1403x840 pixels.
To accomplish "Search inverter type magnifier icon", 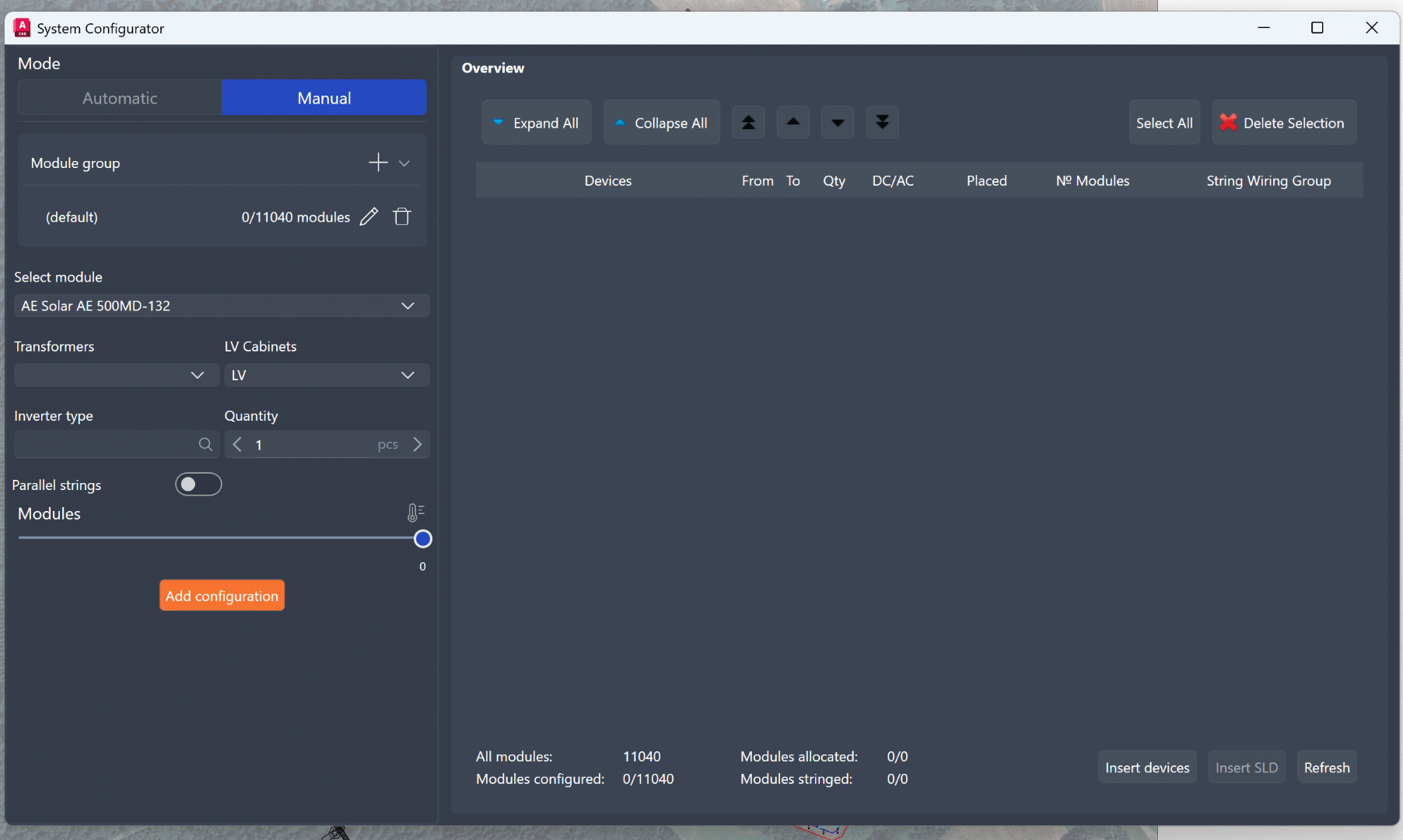I will pos(205,444).
